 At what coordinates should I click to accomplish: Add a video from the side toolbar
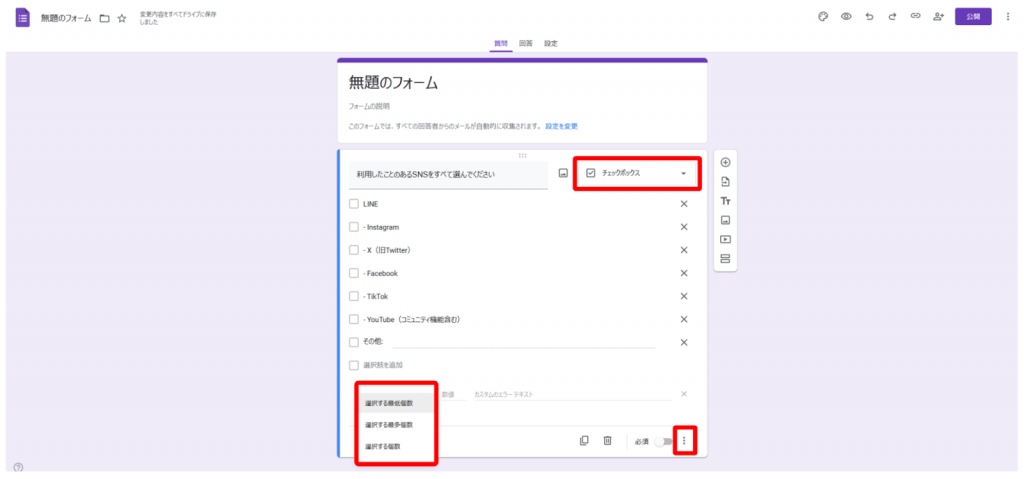725,240
